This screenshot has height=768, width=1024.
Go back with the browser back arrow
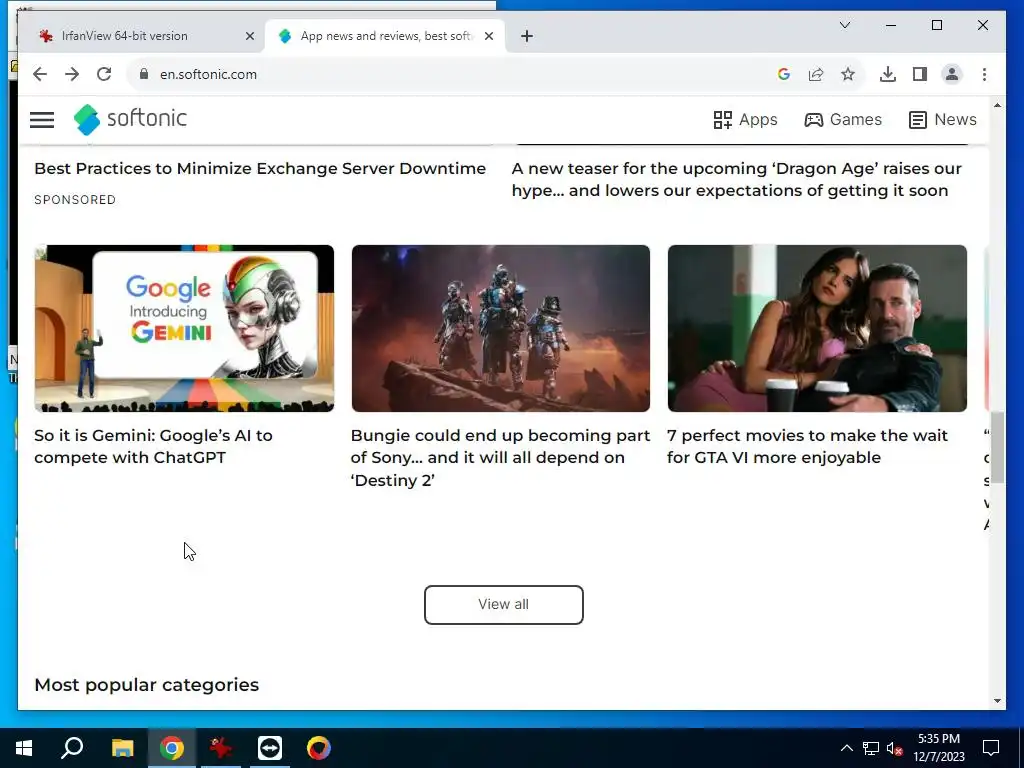coord(40,74)
